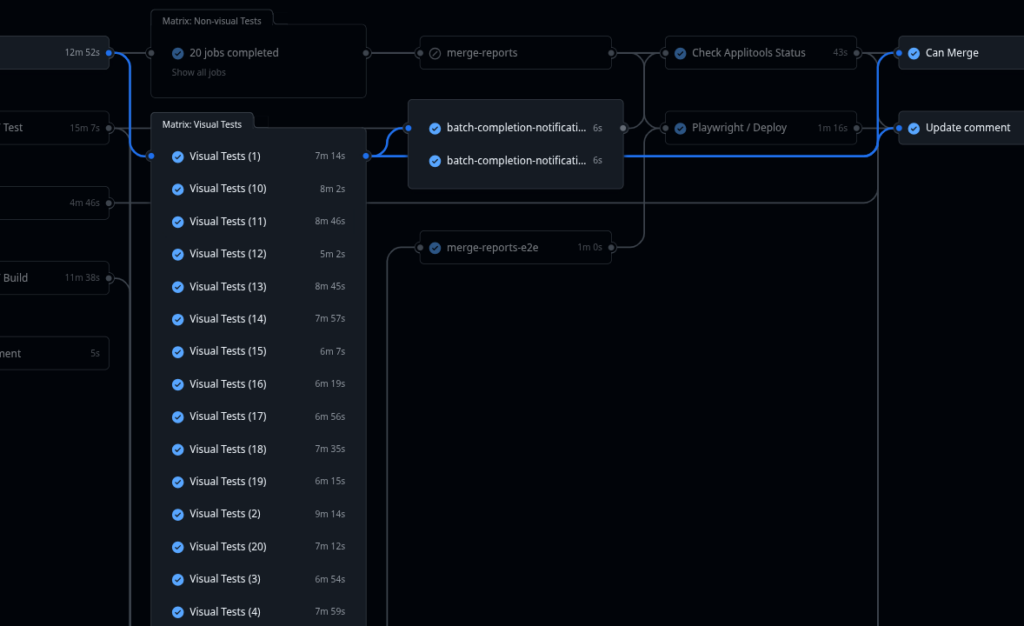
Task: Open the Visual Tests (10) job
Action: tap(259, 189)
